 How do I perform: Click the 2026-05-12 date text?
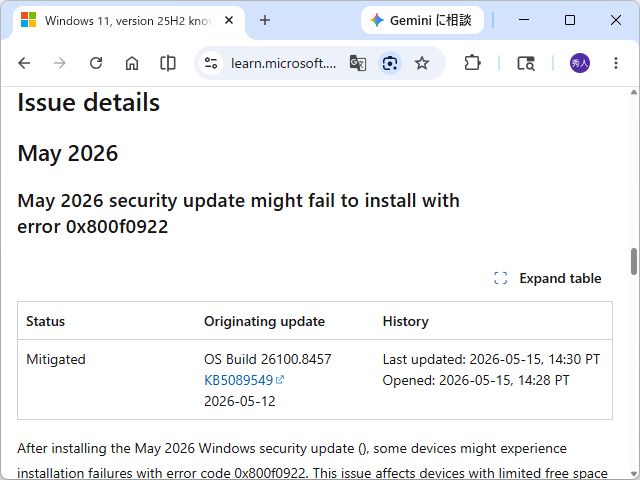(x=240, y=402)
